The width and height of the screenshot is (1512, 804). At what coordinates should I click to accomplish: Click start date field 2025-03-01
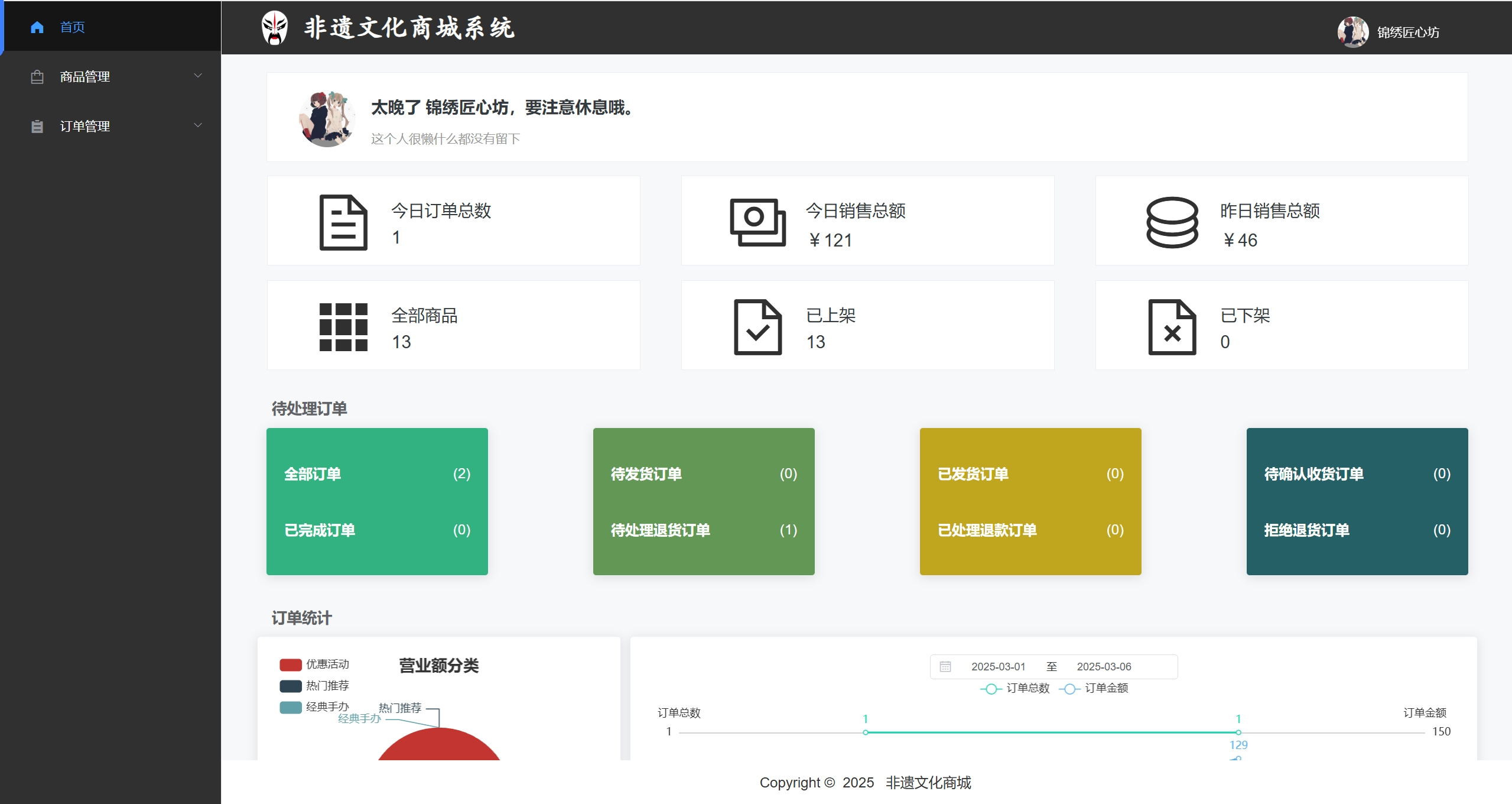tap(998, 667)
